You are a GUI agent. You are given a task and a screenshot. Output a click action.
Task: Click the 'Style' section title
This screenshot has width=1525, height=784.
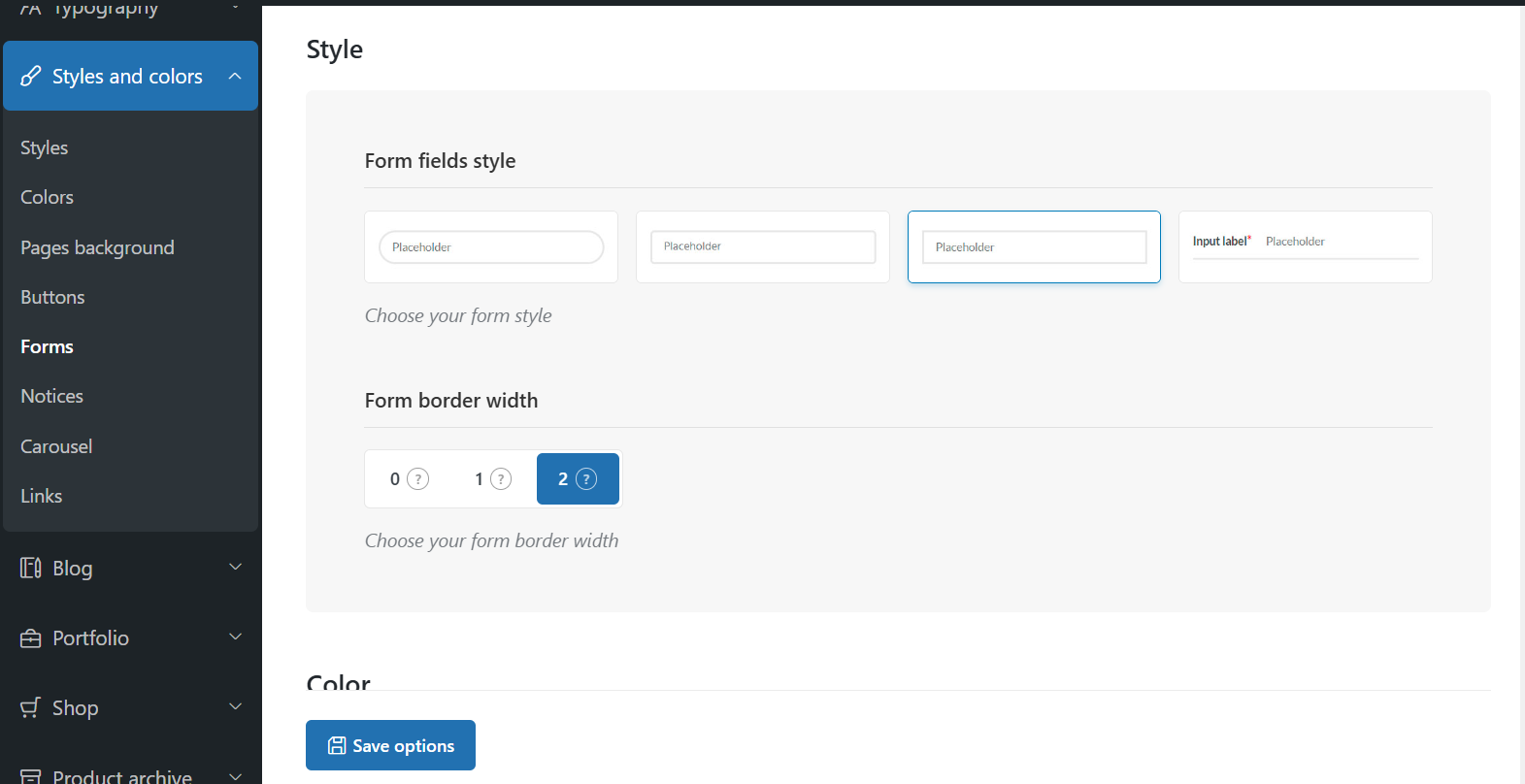click(x=335, y=49)
